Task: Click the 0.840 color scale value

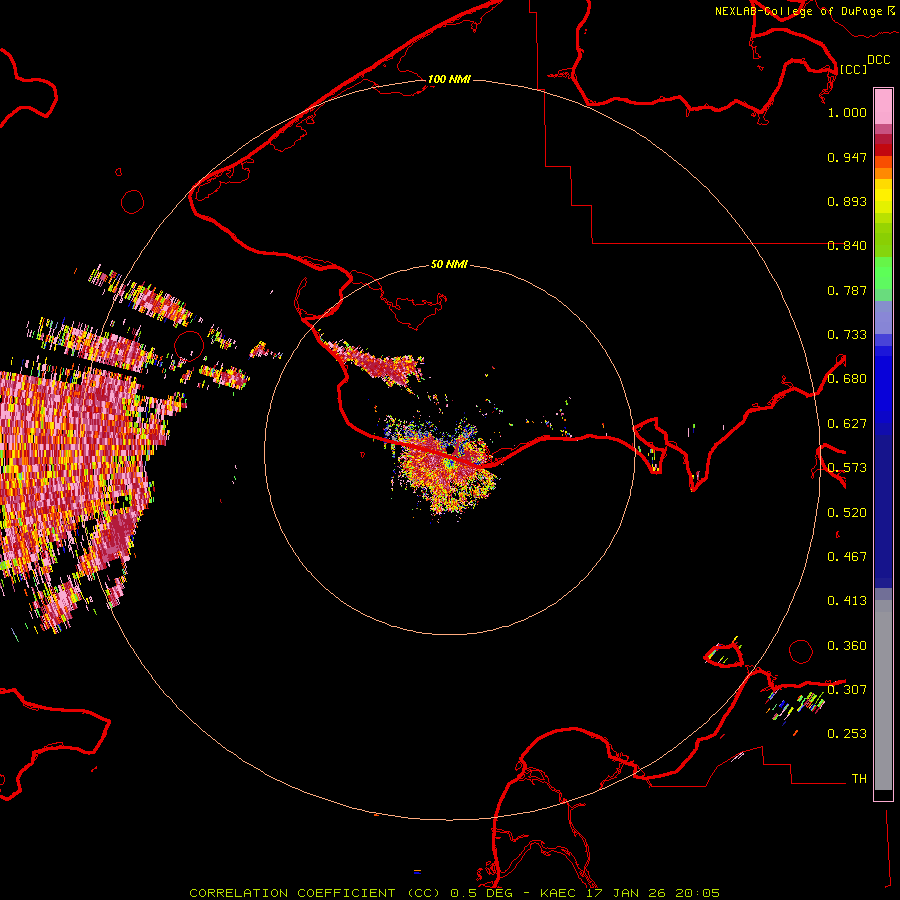Action: tap(847, 246)
